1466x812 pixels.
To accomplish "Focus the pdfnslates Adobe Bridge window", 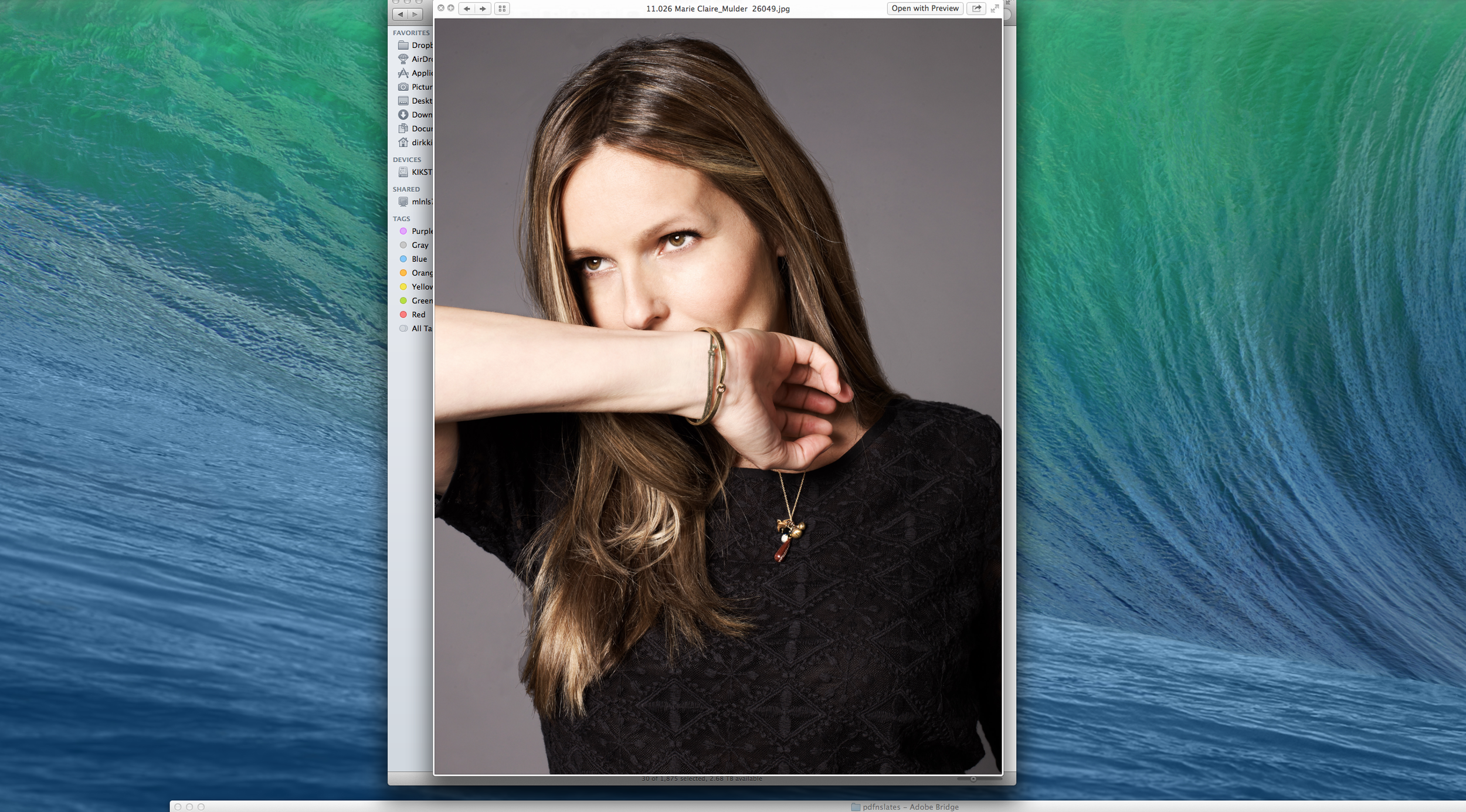I will [x=910, y=807].
